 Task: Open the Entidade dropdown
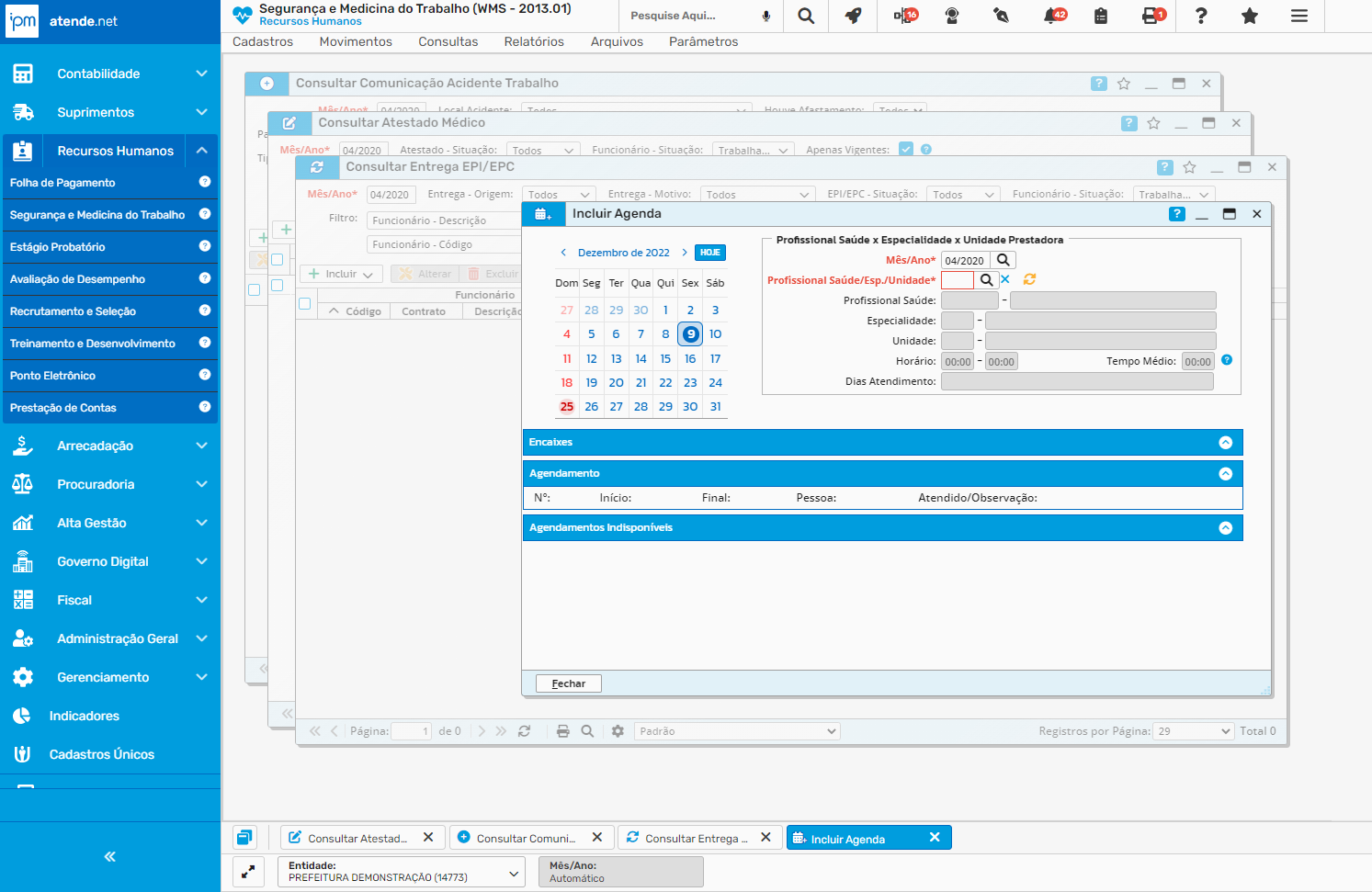point(402,872)
